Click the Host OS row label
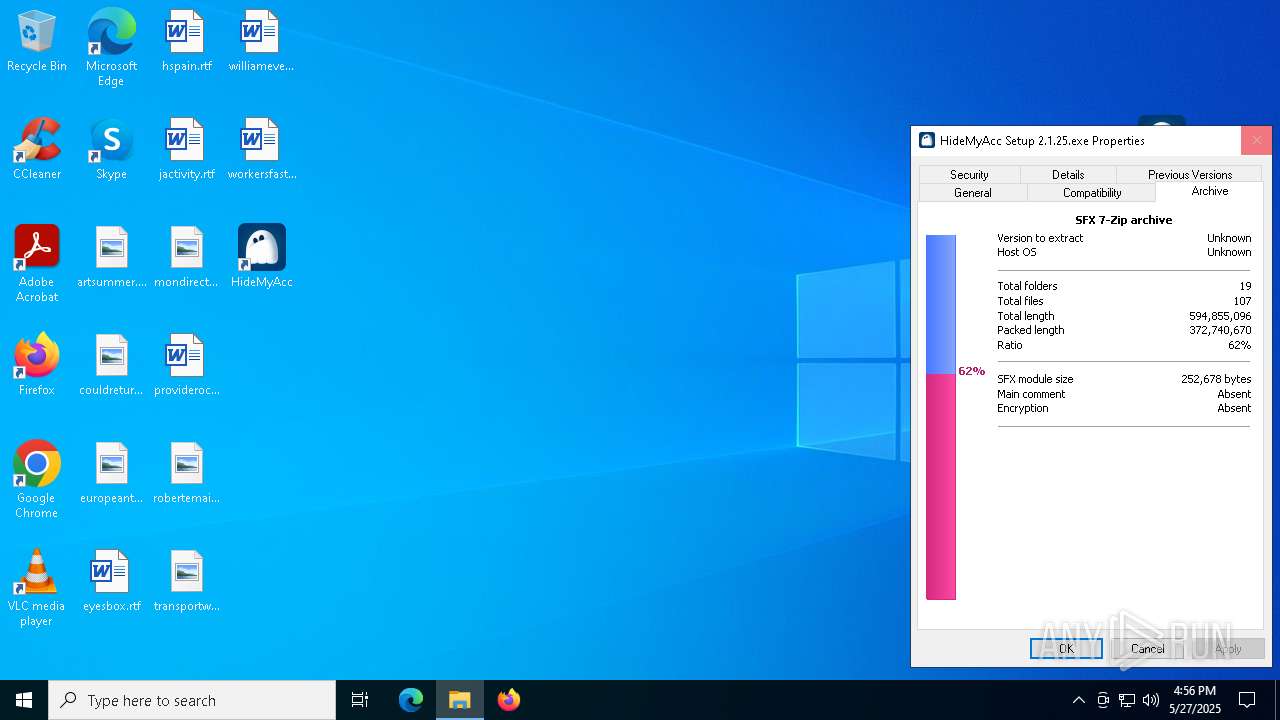The width and height of the screenshot is (1280, 720). (x=1017, y=252)
